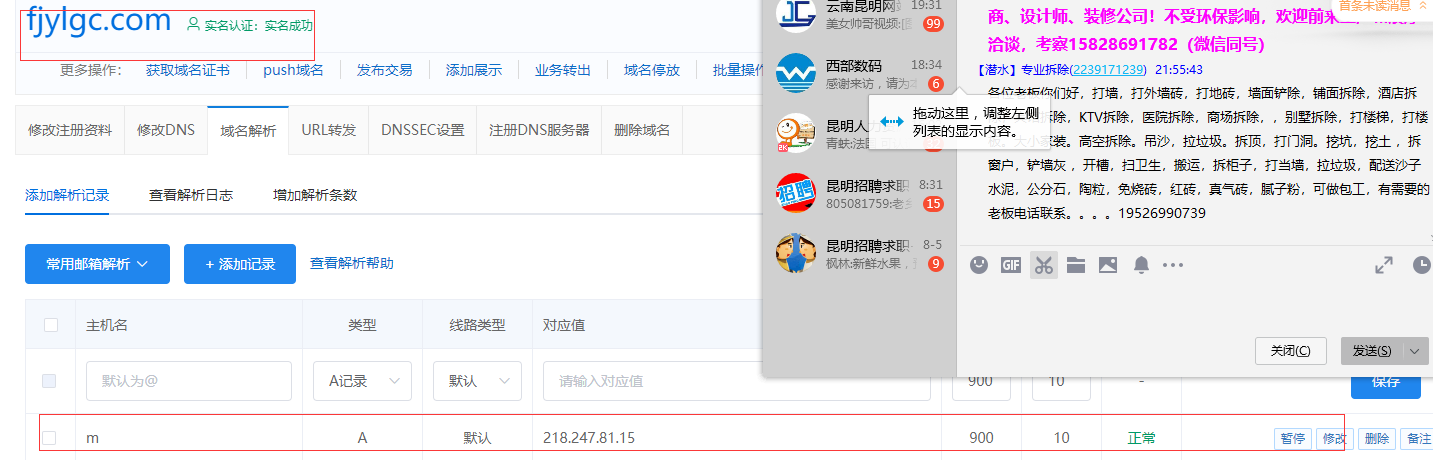Click the + 添加记录 button
1433x460 pixels.
240,264
